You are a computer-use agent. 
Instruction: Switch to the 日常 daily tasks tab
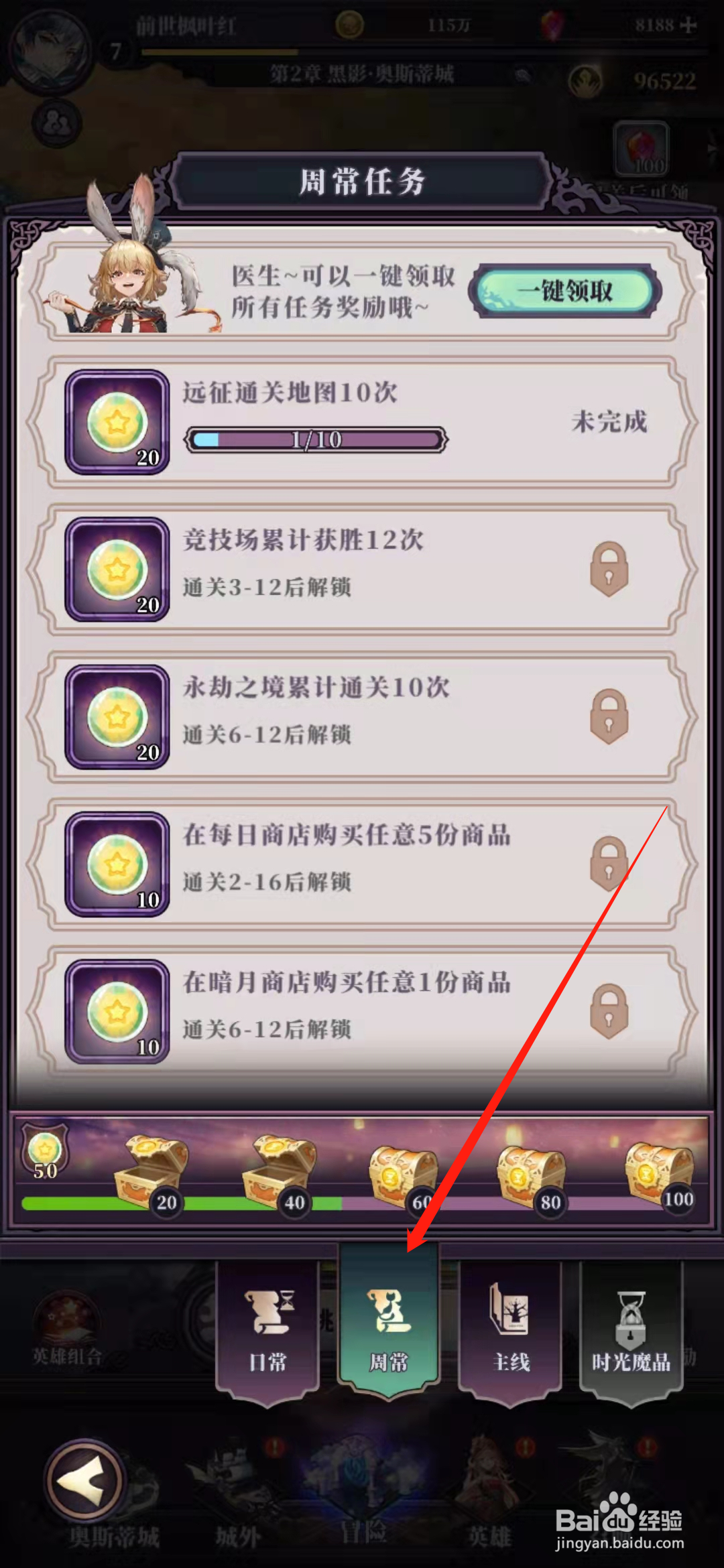point(267,1330)
